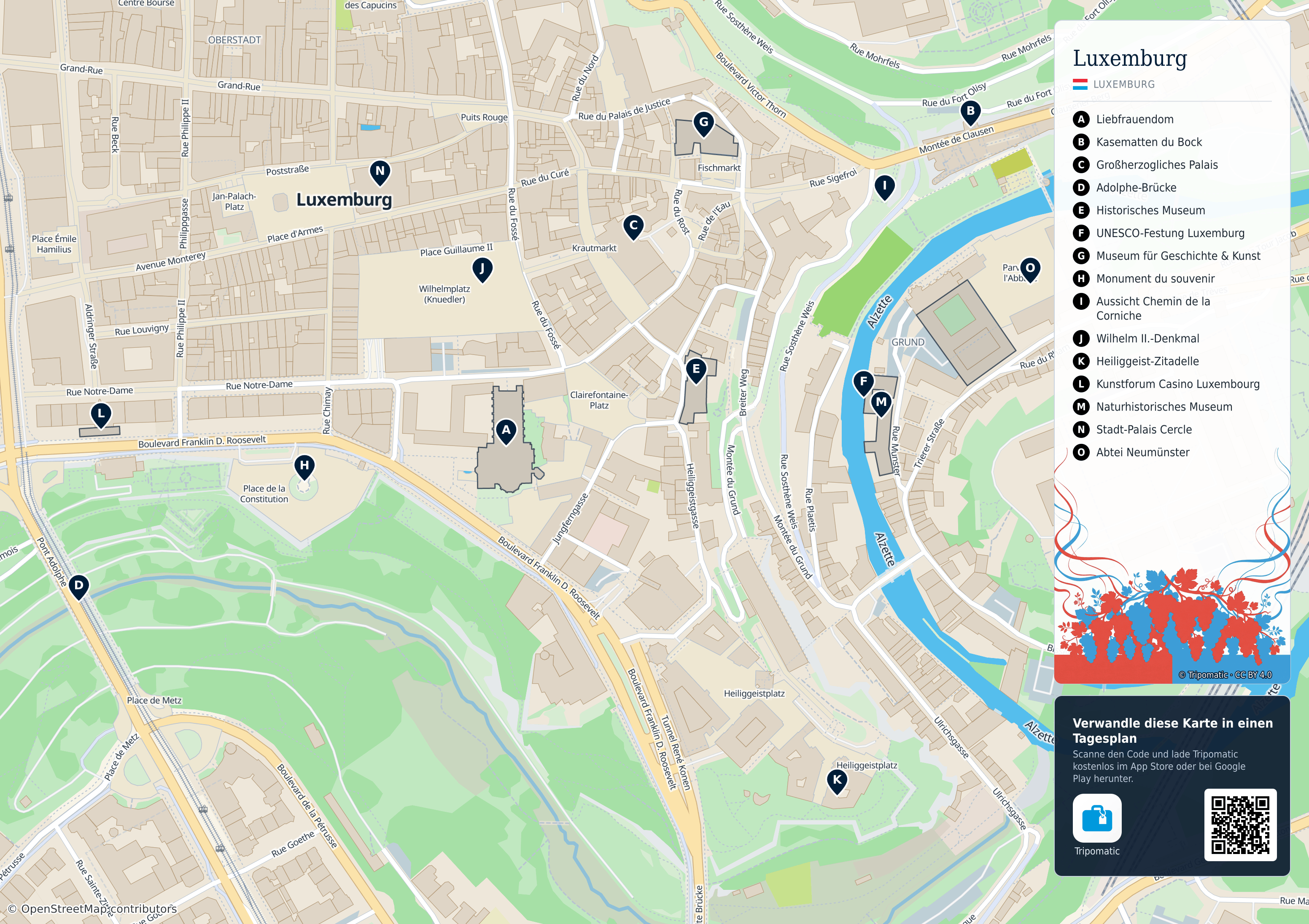The width and height of the screenshot is (1309, 924).
Task: Click the Clairefontaine-Platz map label
Action: [599, 400]
